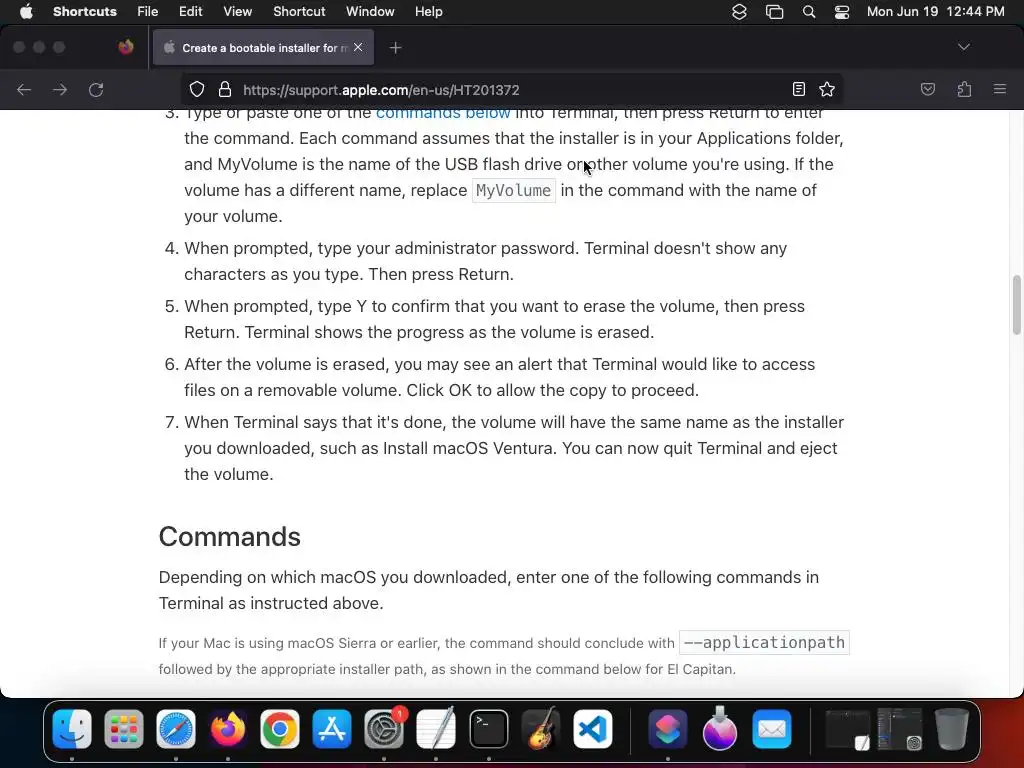Click the page vertical scrollbar
Screen dimensions: 1024x768
point(1016,305)
